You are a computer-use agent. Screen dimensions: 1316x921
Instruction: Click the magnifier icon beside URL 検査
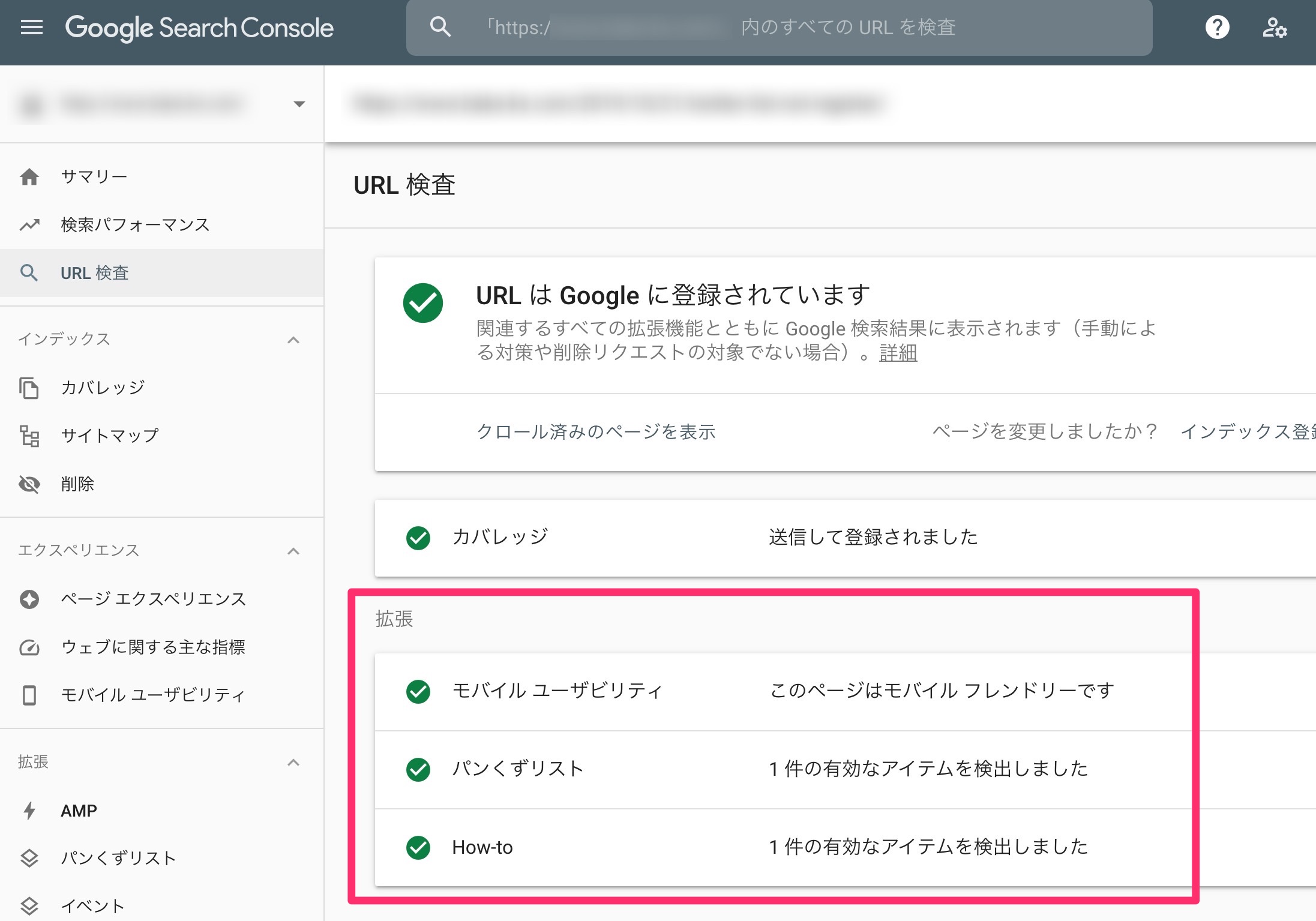tap(29, 273)
